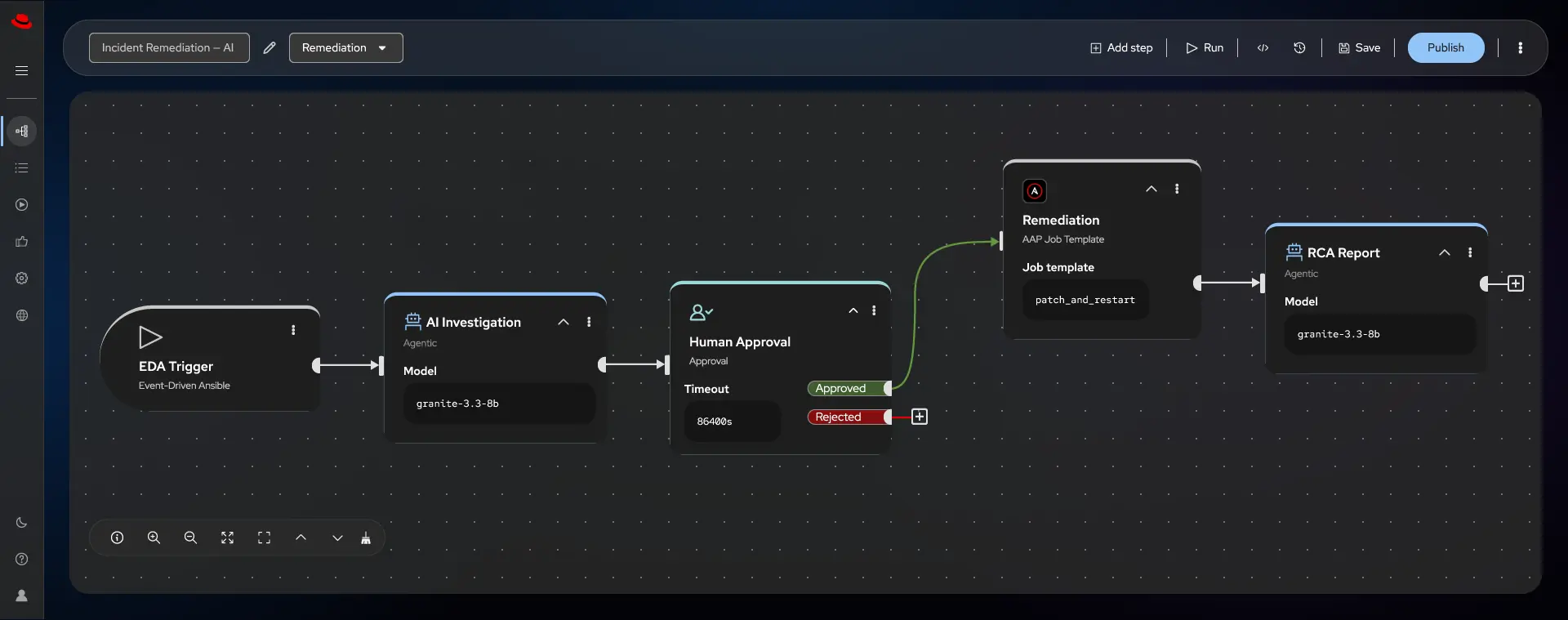
Task: Click the 86400s timeout field
Action: [733, 422]
